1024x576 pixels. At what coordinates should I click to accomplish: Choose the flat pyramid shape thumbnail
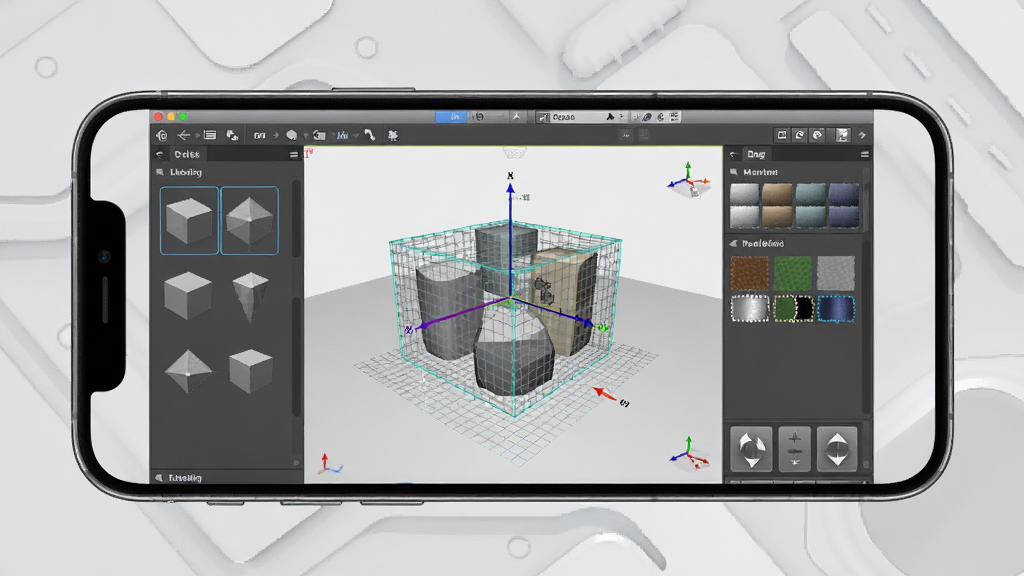click(188, 371)
